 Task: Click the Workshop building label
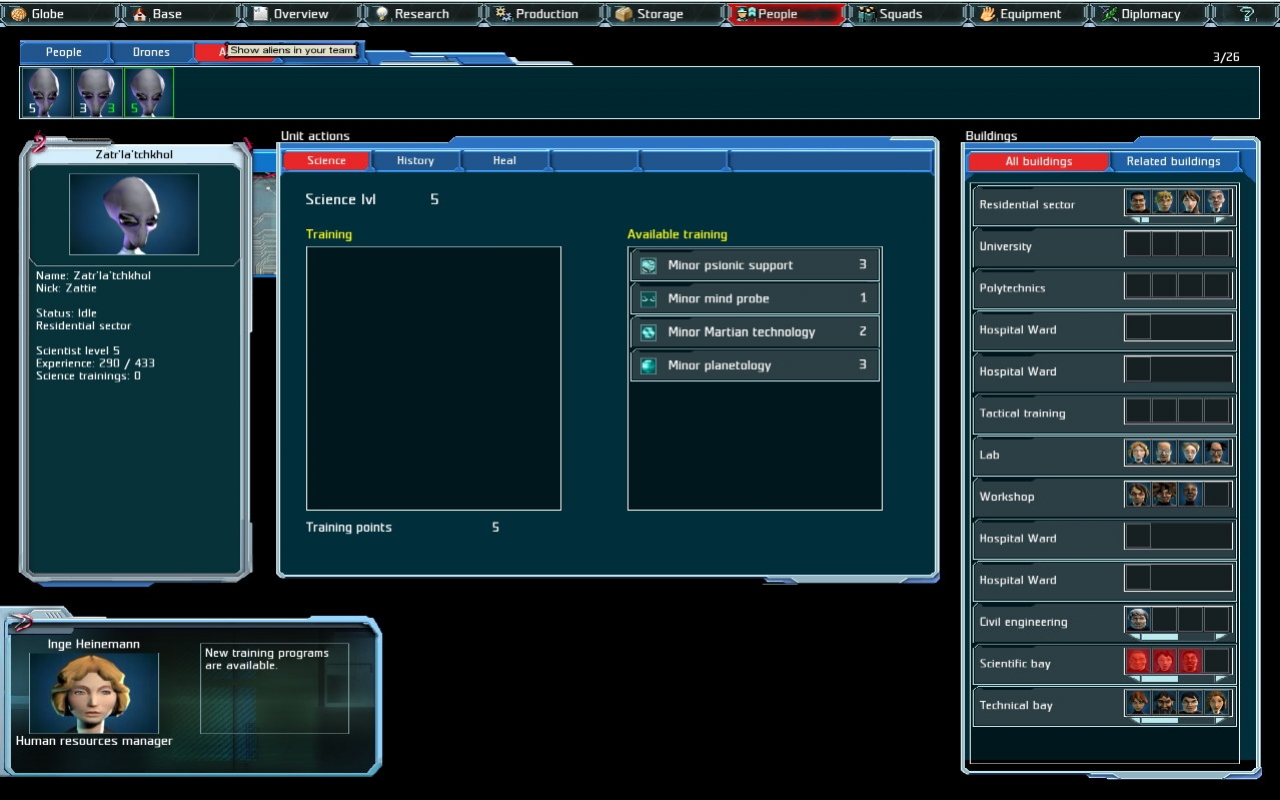pos(1007,497)
